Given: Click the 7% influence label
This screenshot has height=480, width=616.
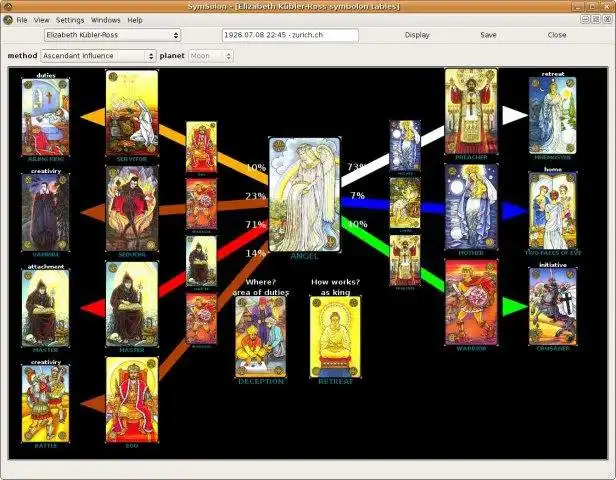Looking at the screenshot, I should [358, 195].
